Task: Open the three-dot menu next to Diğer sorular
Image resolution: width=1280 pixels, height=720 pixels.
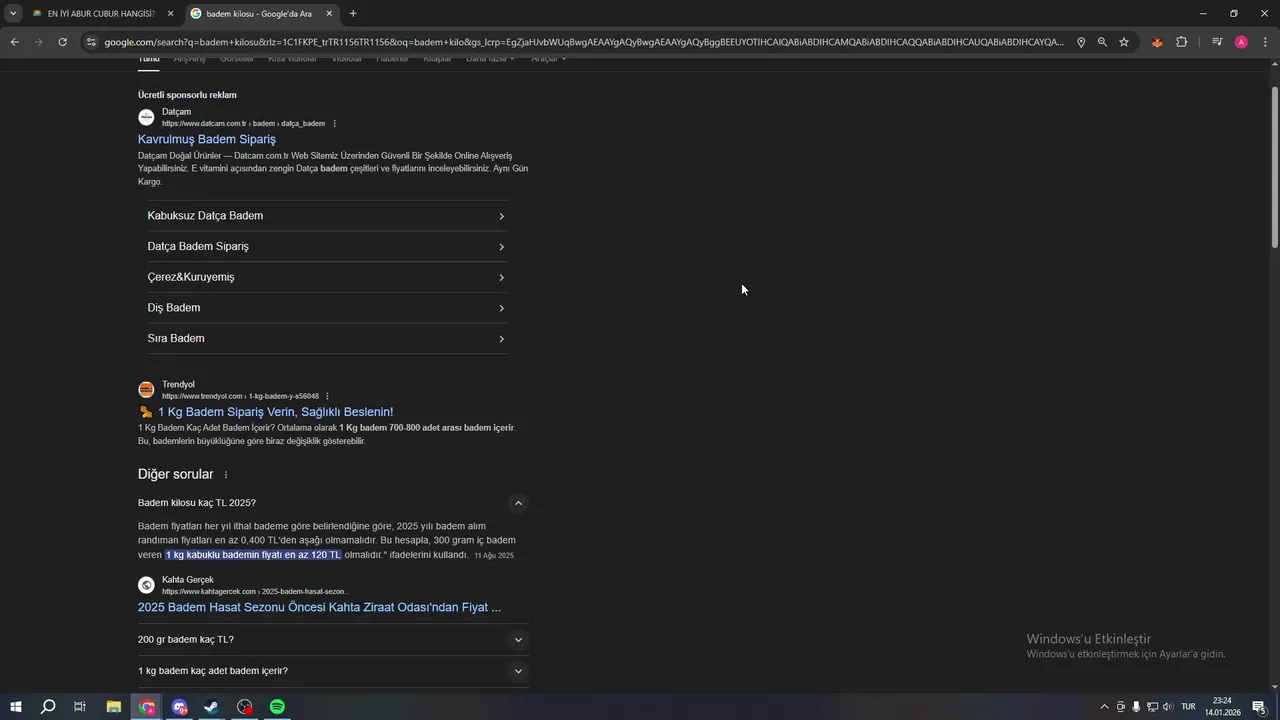Action: pyautogui.click(x=226, y=475)
